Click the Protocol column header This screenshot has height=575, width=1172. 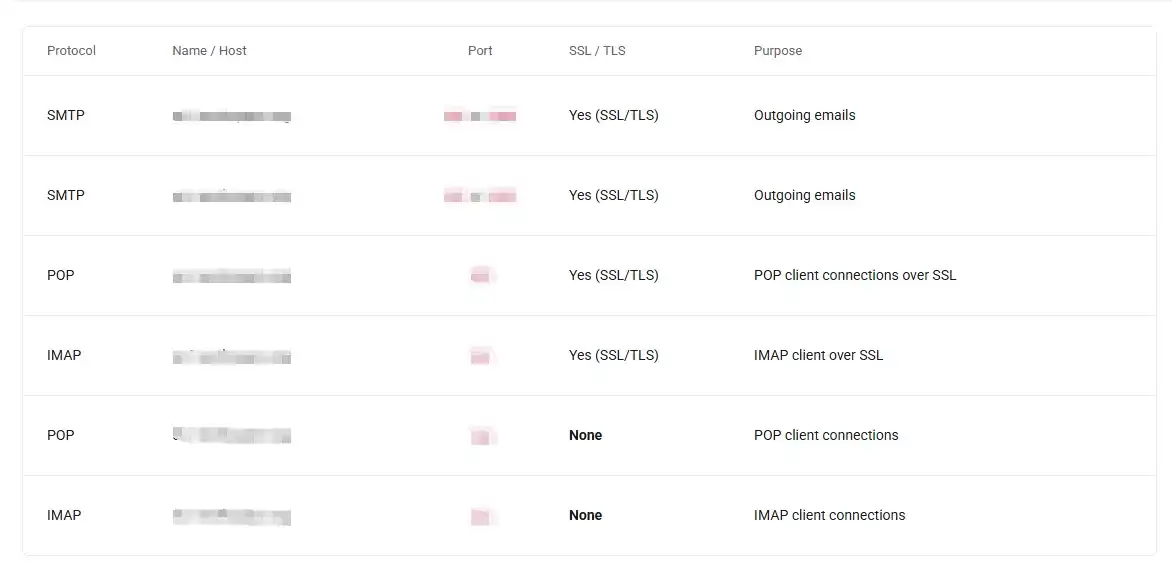tap(71, 51)
